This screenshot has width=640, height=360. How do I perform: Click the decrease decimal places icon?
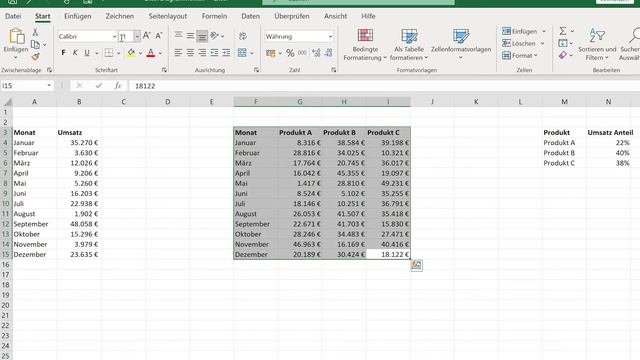point(328,53)
